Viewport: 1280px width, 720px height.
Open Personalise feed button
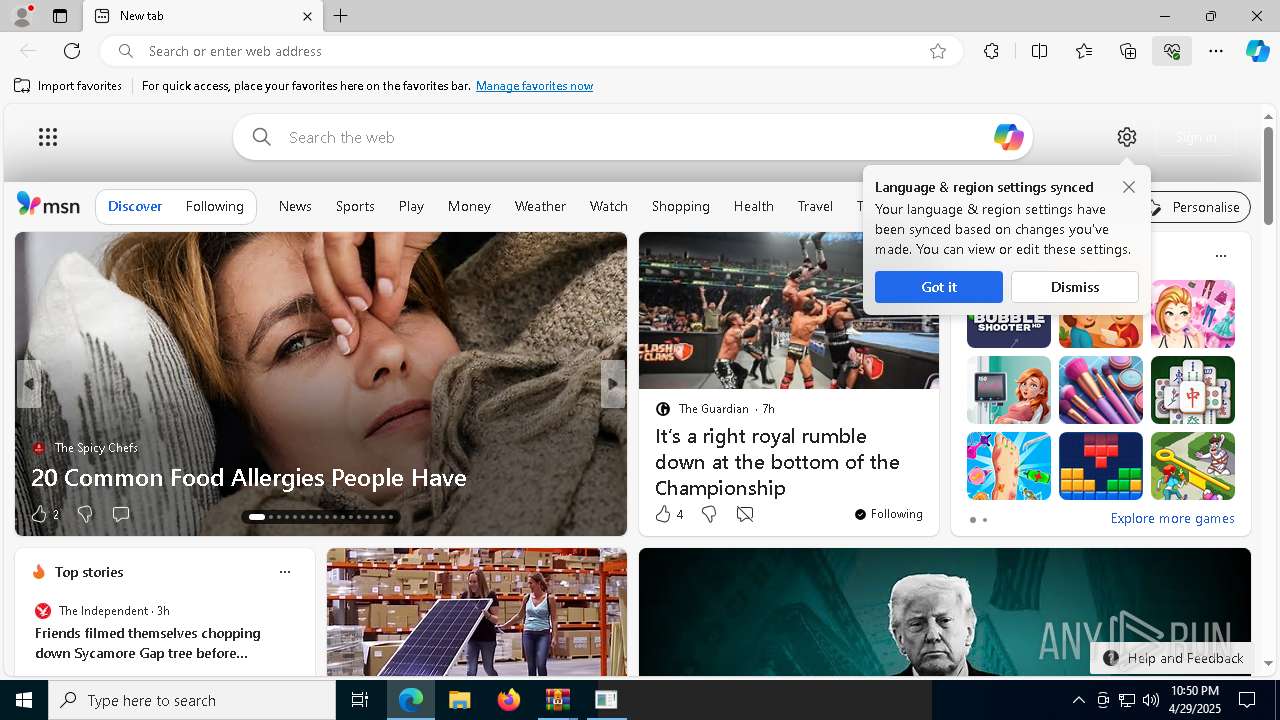coord(1196,207)
